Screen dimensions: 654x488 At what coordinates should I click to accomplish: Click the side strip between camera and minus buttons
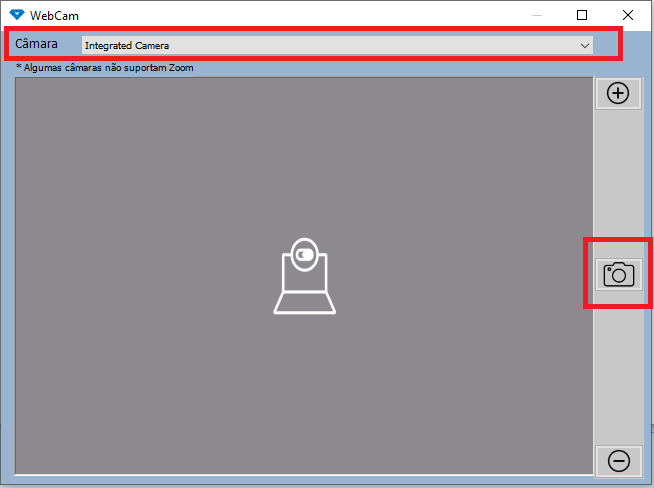(x=618, y=370)
